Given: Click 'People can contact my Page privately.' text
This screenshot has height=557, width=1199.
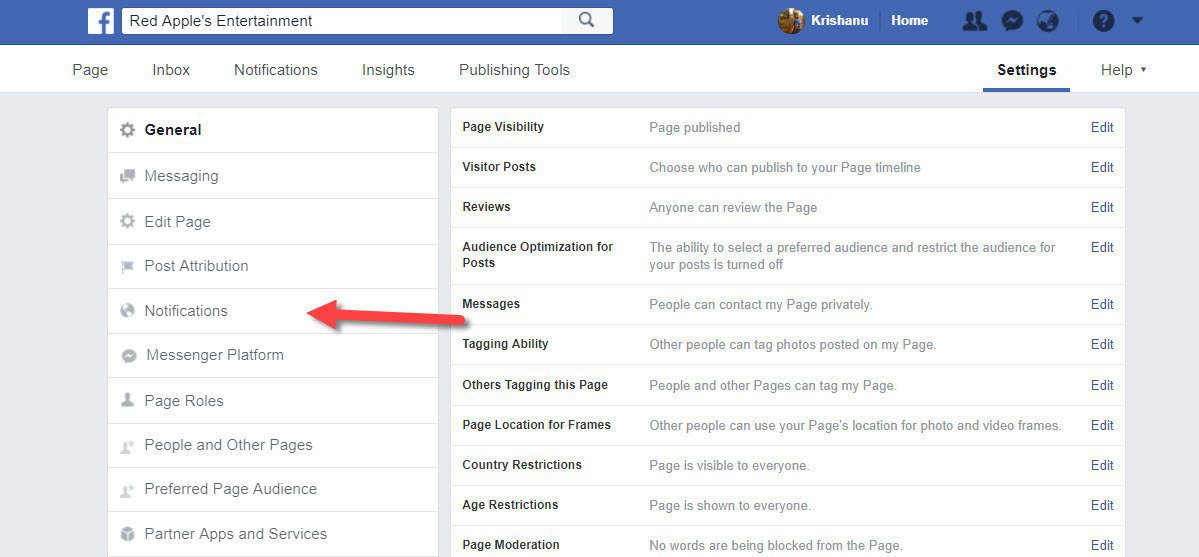Looking at the screenshot, I should click(761, 305).
